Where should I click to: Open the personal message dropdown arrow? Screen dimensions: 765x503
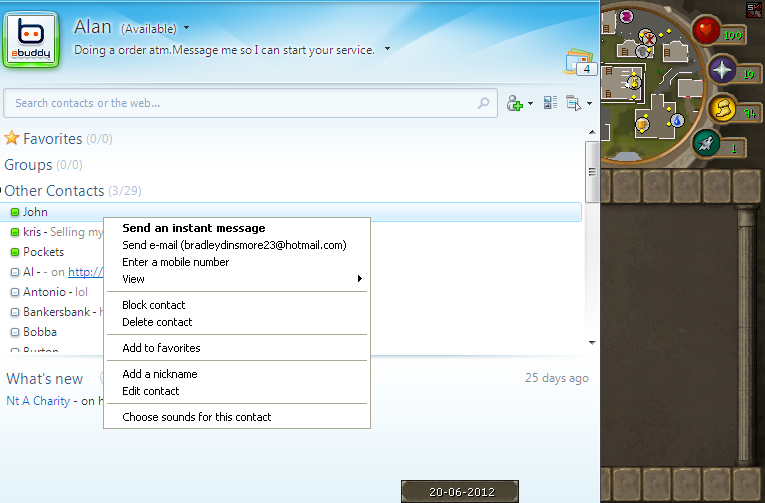tap(387, 49)
